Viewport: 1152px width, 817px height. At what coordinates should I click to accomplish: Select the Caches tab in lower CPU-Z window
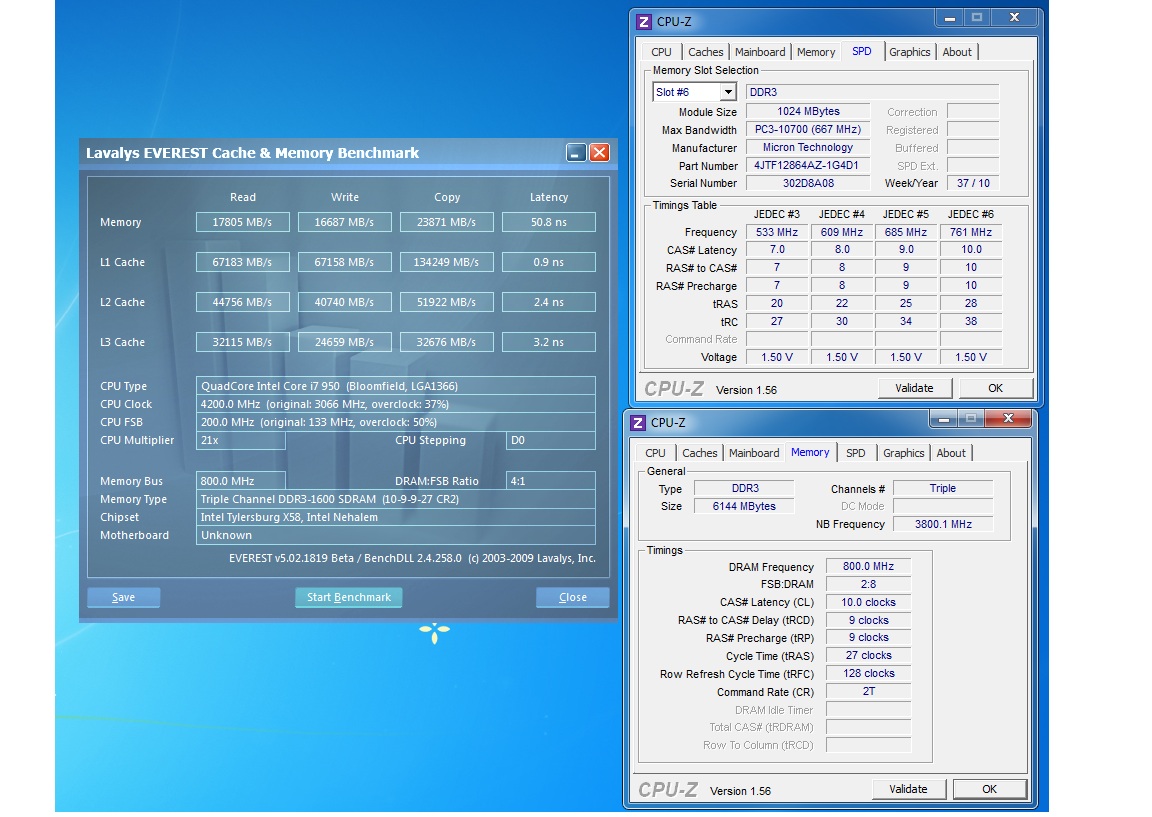pyautogui.click(x=699, y=453)
